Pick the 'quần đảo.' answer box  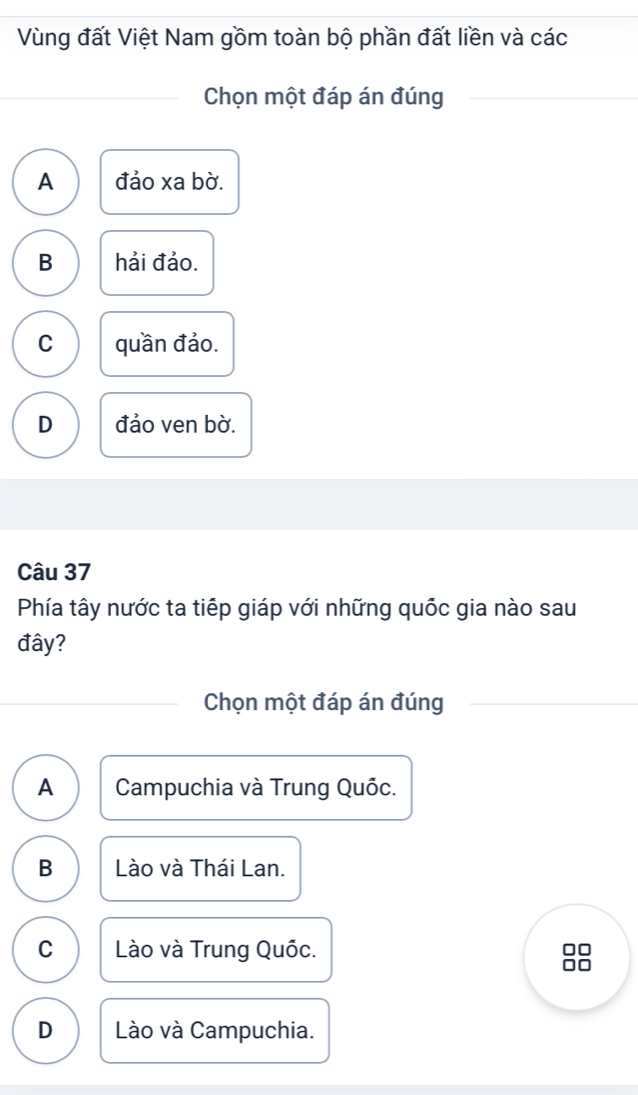[166, 344]
